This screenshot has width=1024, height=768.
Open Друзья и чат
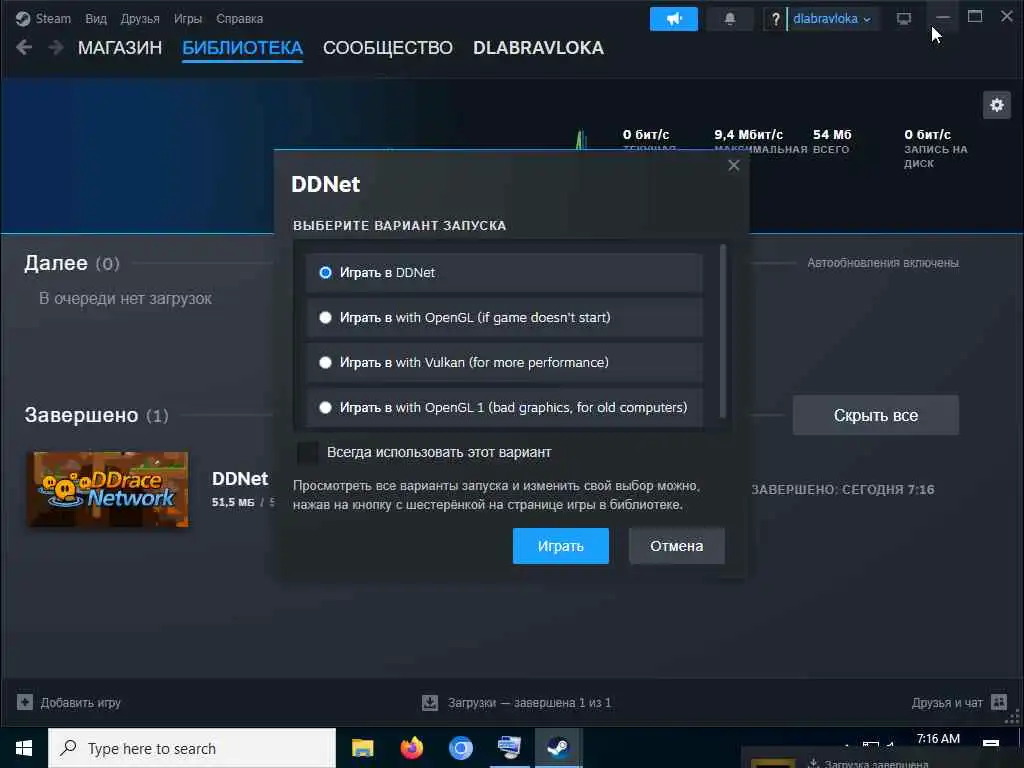[x=947, y=703]
